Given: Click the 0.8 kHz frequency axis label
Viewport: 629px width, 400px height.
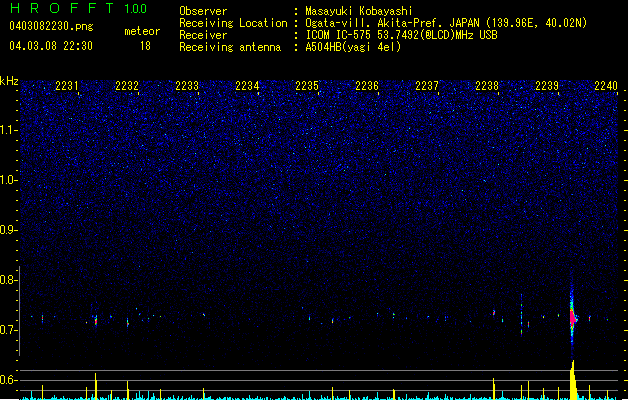Looking at the screenshot, I should (x=8, y=280).
